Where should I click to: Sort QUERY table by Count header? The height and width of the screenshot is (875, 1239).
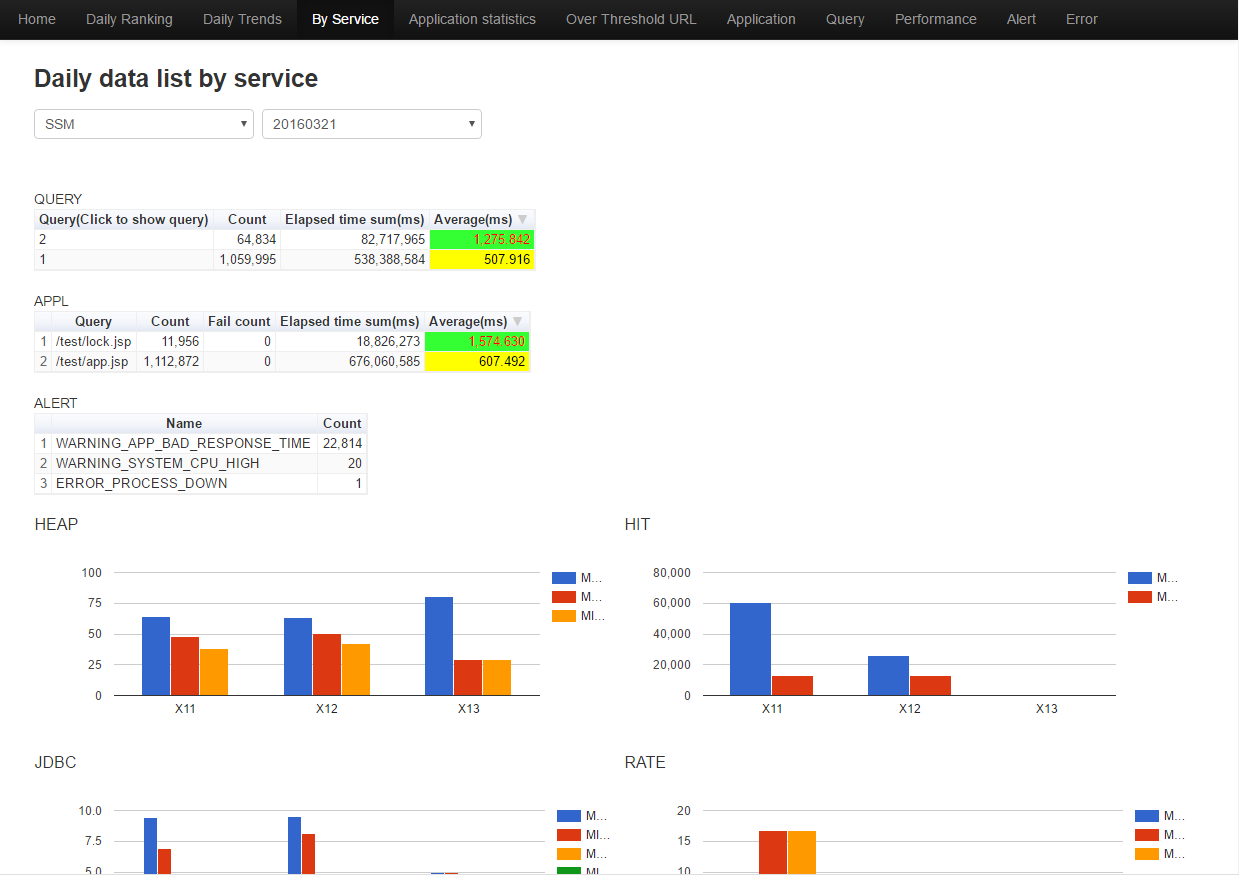click(x=247, y=220)
